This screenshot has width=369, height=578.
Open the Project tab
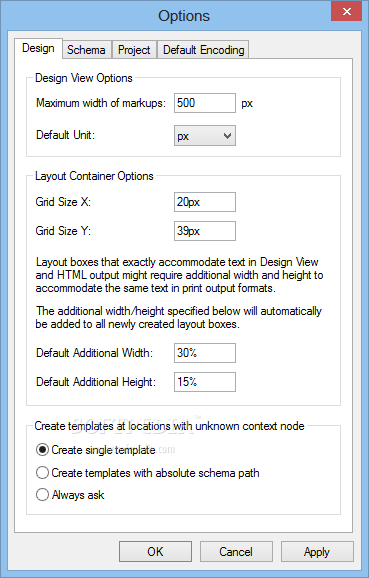coord(134,50)
